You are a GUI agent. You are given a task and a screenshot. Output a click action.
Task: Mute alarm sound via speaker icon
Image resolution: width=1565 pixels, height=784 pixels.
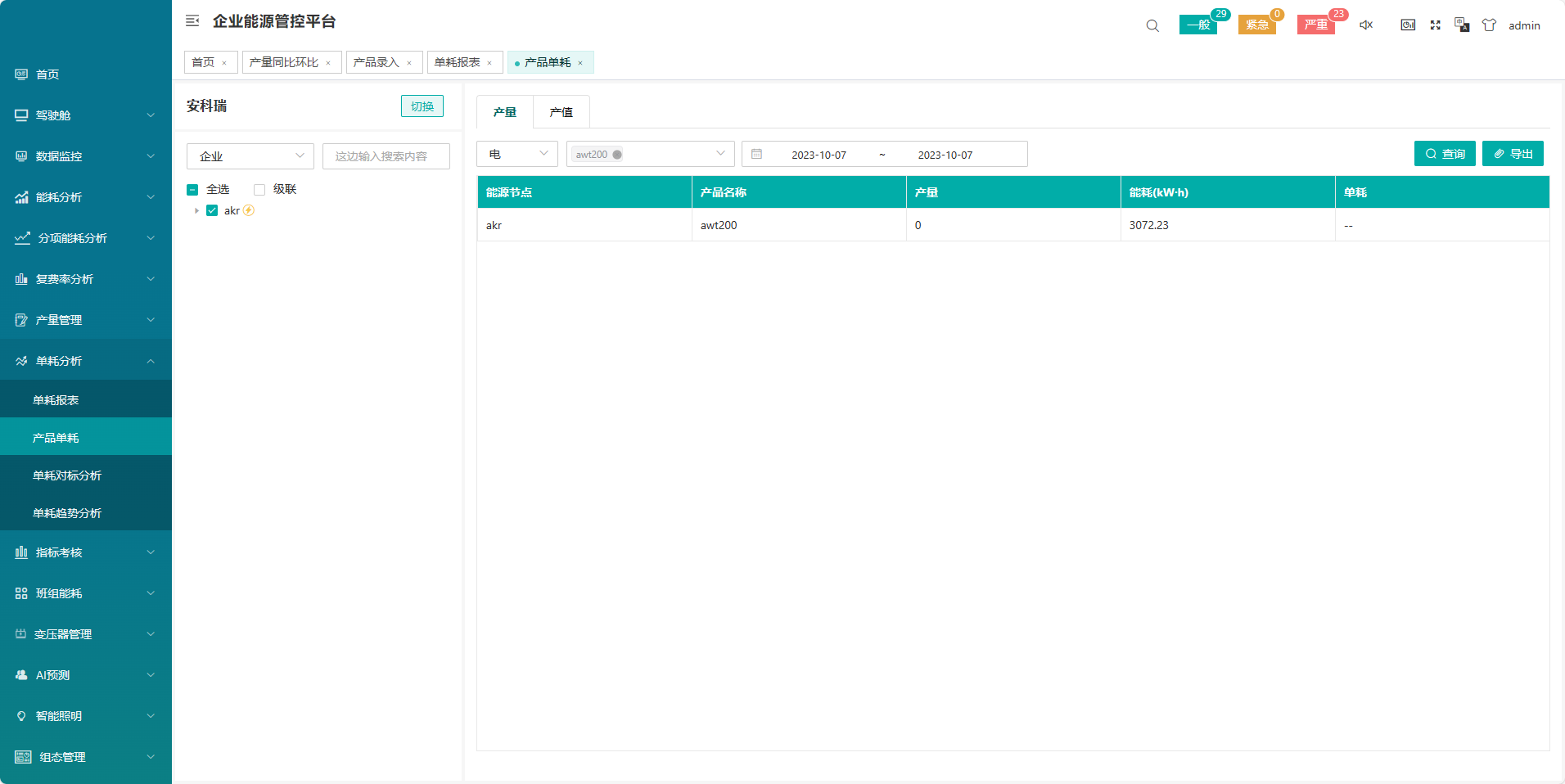(1366, 25)
